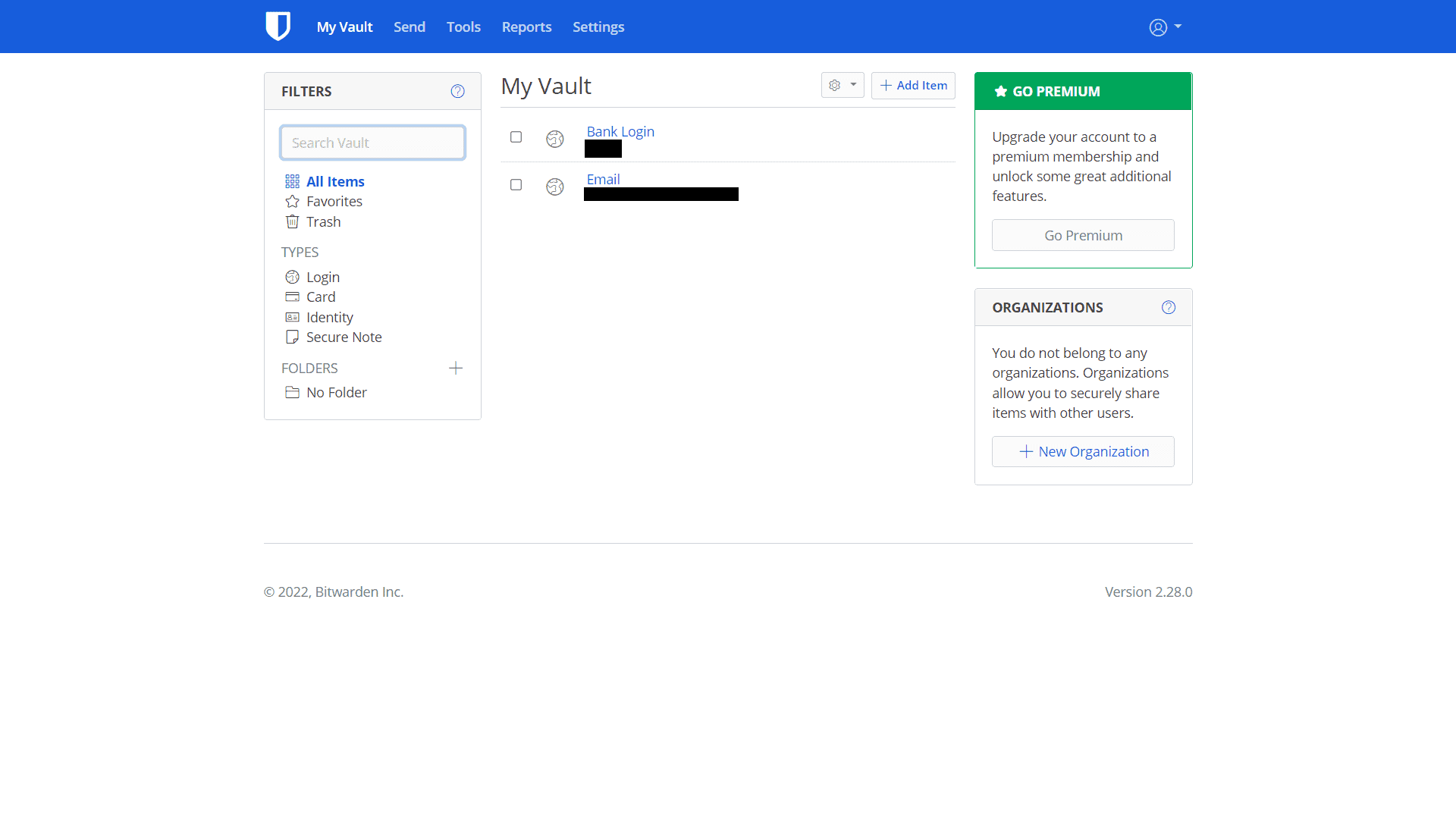Click the GO PREMIUM star header
Image resolution: width=1456 pixels, height=819 pixels.
1083,91
